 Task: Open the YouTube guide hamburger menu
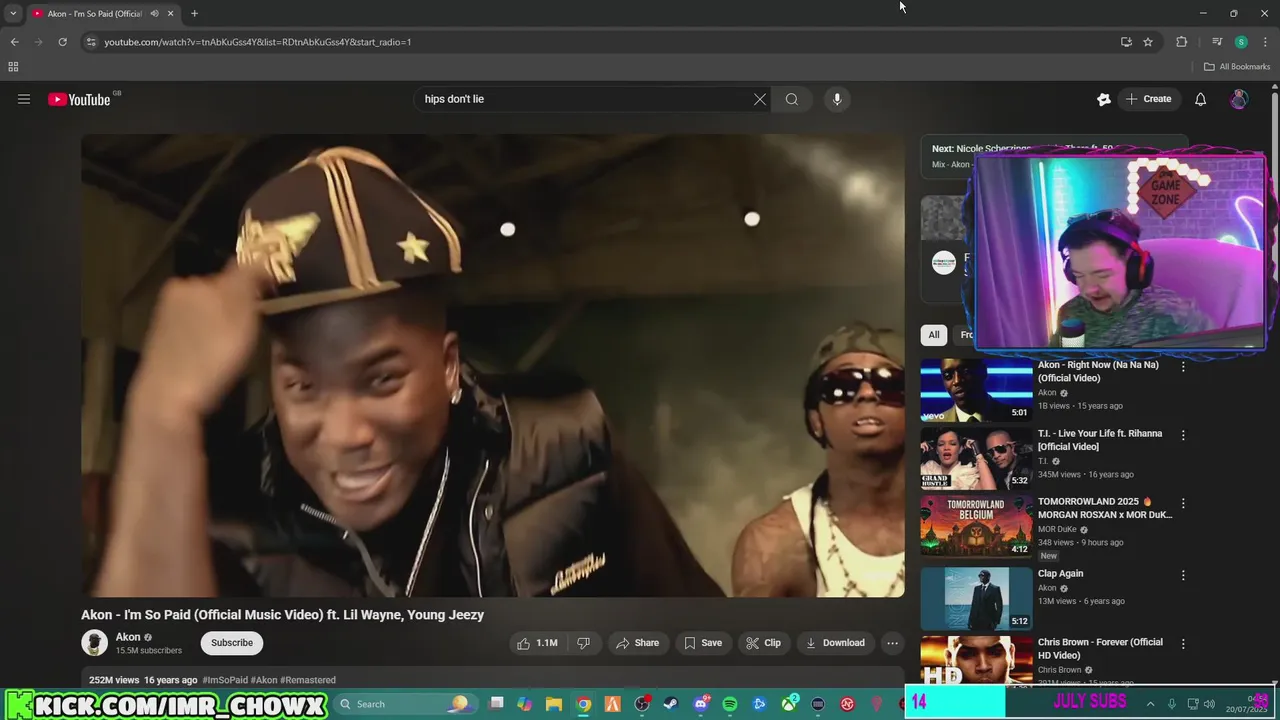coord(24,99)
